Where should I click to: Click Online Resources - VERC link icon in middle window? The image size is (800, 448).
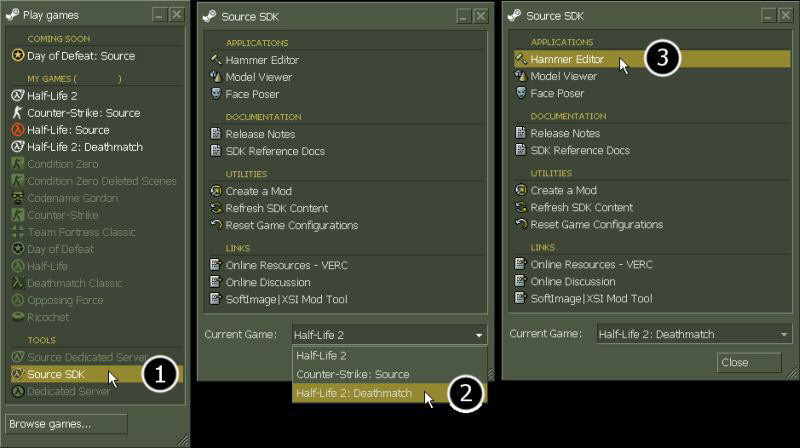point(216,265)
